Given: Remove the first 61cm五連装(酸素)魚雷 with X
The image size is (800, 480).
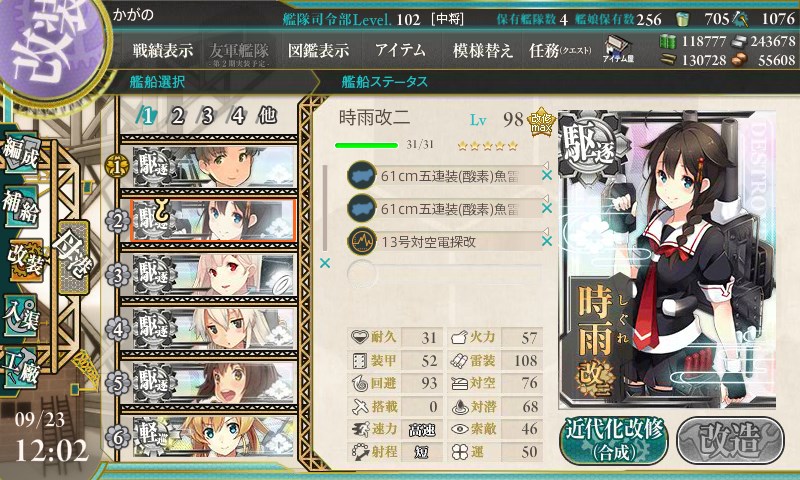Looking at the screenshot, I should click(546, 175).
